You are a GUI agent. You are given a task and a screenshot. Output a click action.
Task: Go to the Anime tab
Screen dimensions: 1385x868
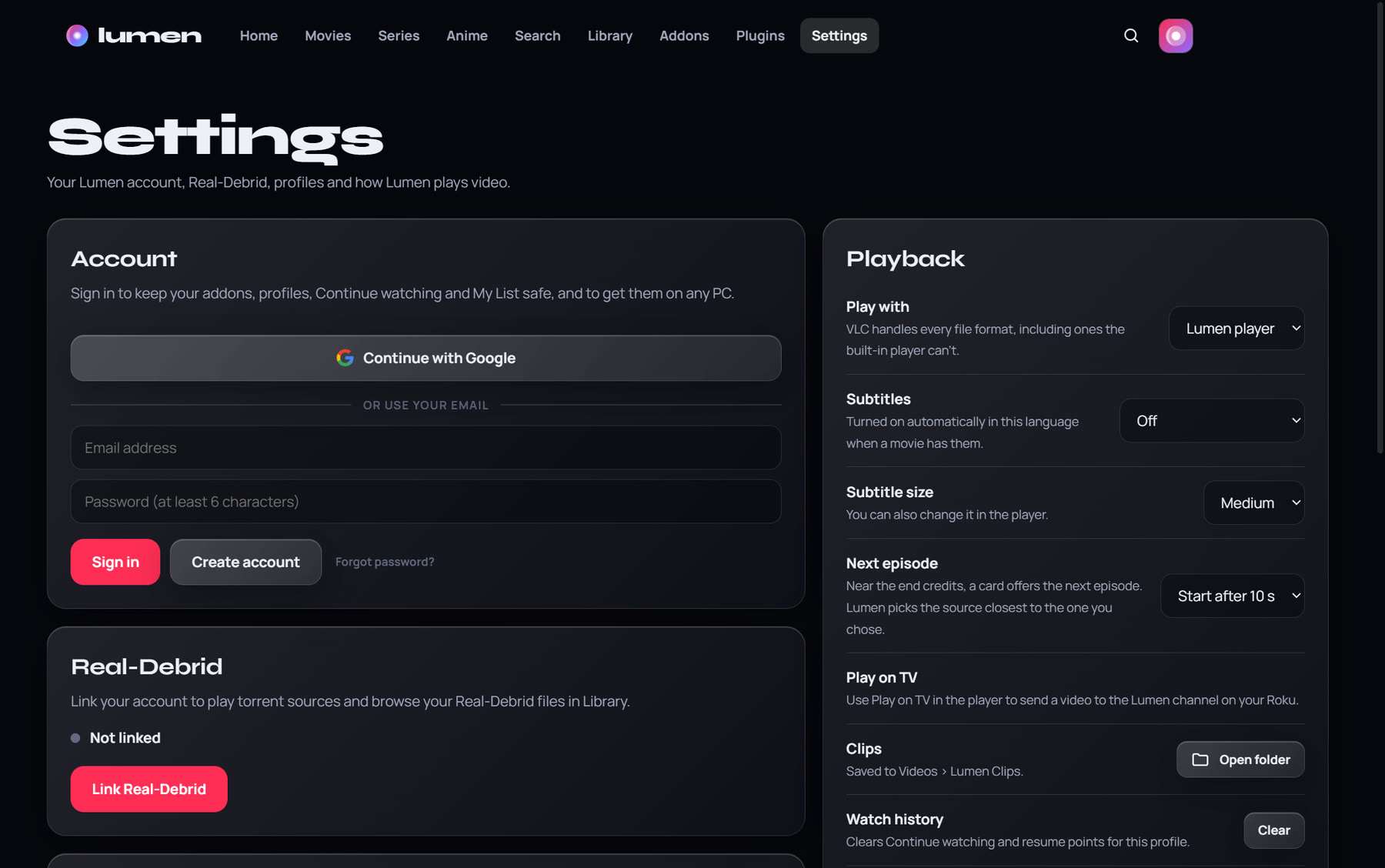[x=467, y=35]
